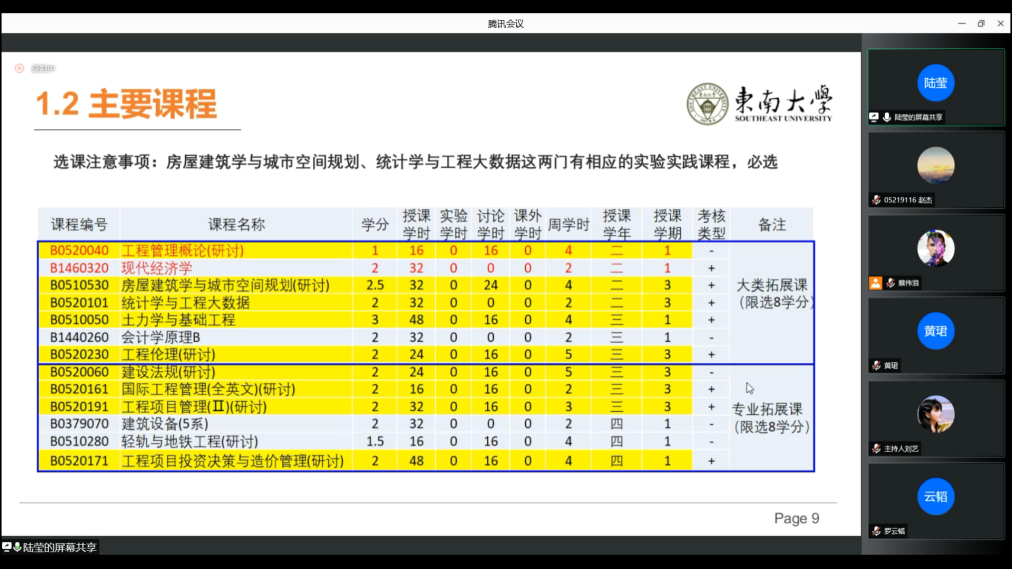Click the 腾讯会议 window title
The height and width of the screenshot is (569, 1012).
tap(505, 24)
